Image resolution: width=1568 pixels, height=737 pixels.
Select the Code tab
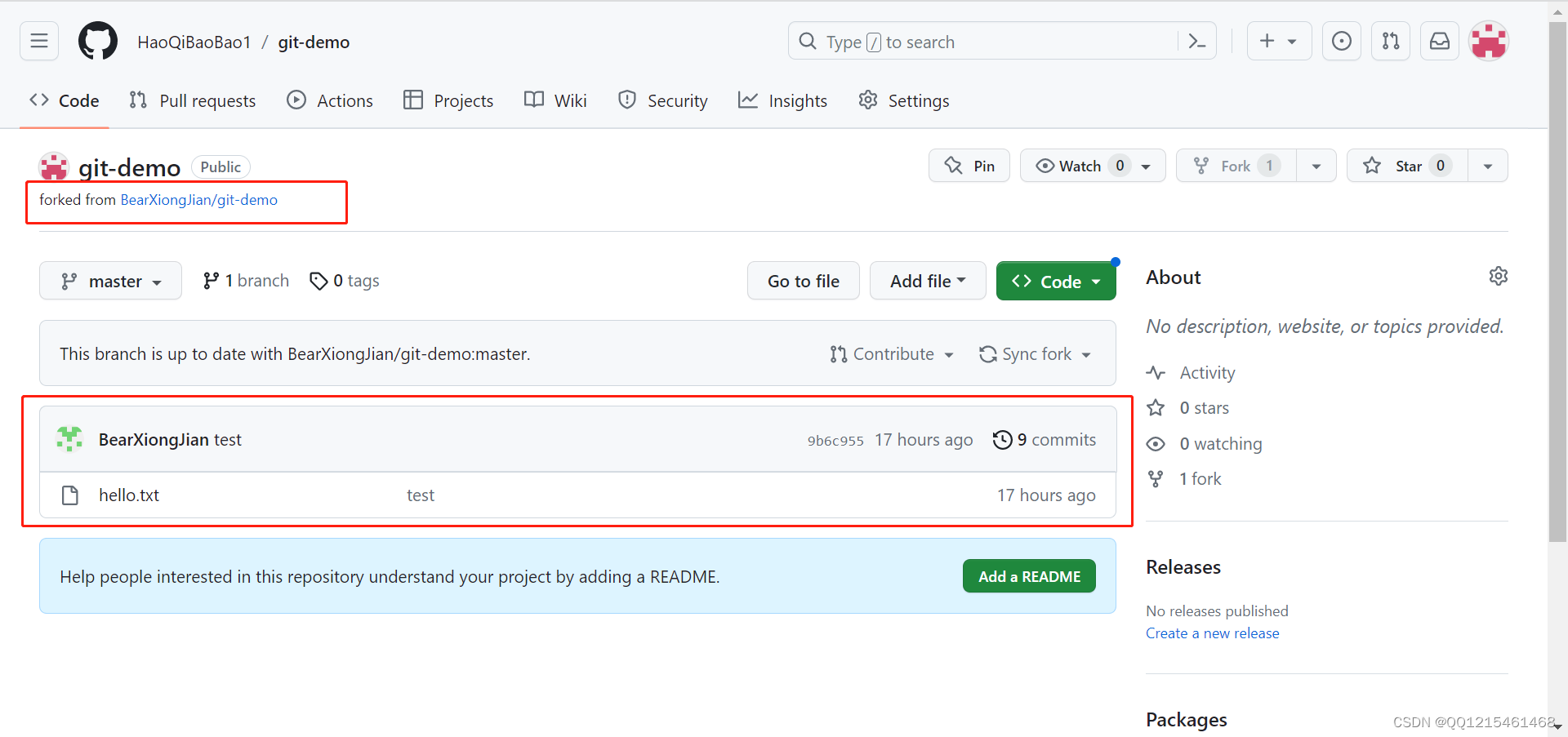pos(65,100)
